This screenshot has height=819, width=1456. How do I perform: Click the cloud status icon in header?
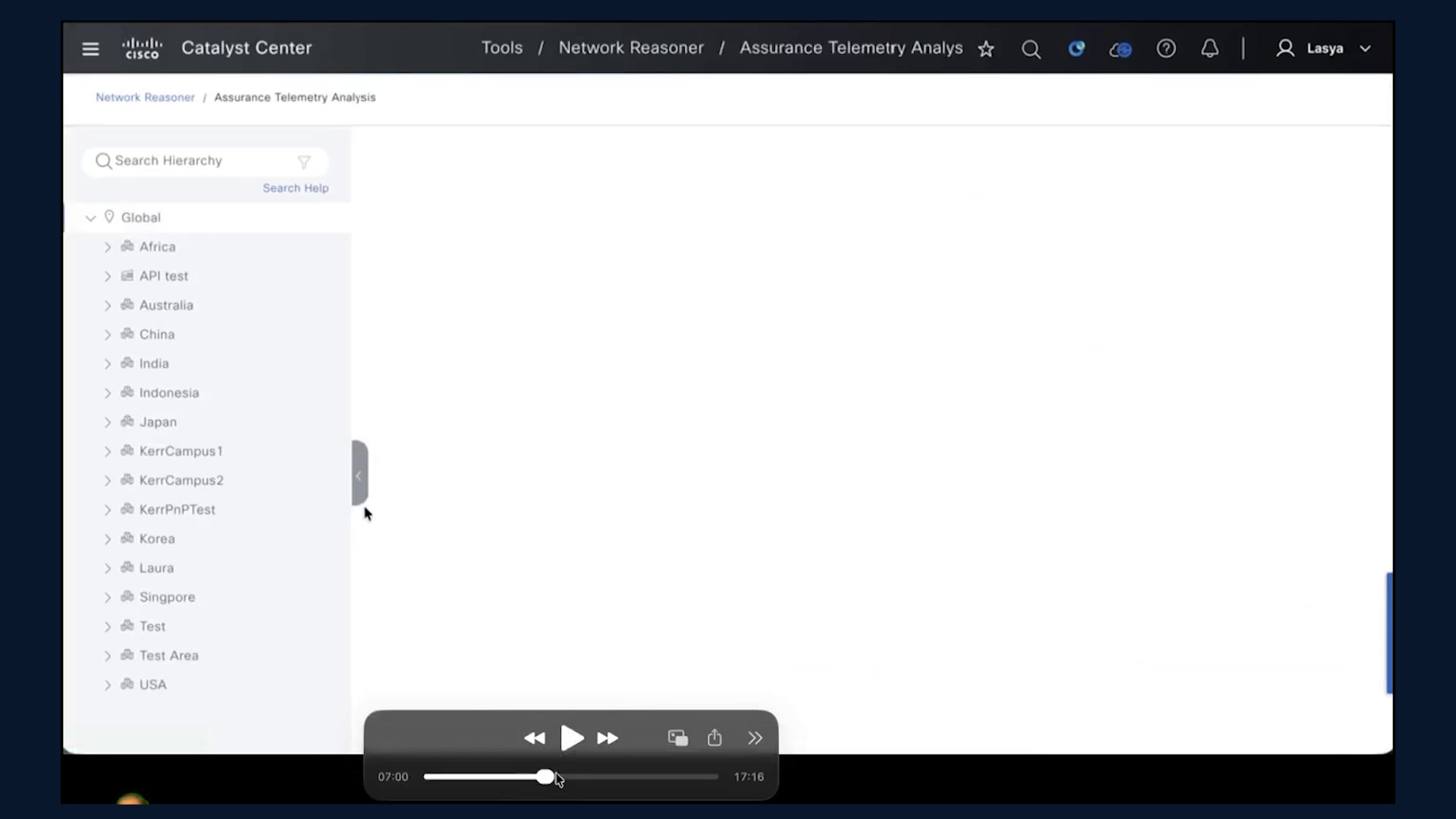[x=1120, y=49]
